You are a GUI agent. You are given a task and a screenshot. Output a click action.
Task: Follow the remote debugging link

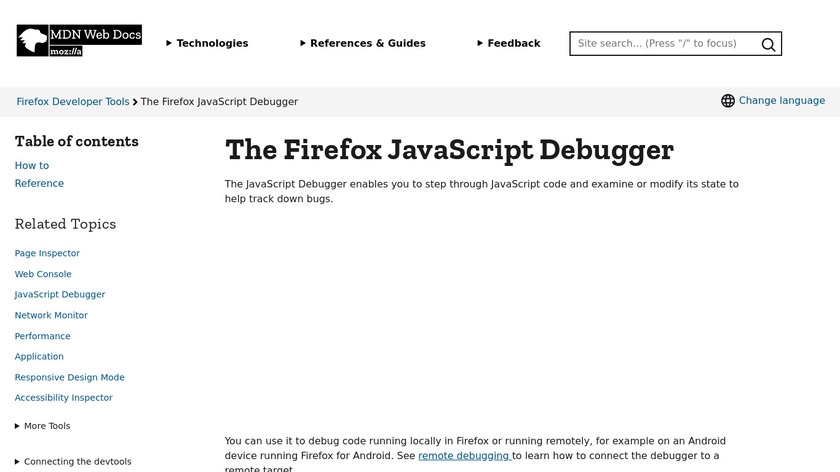pos(464,455)
